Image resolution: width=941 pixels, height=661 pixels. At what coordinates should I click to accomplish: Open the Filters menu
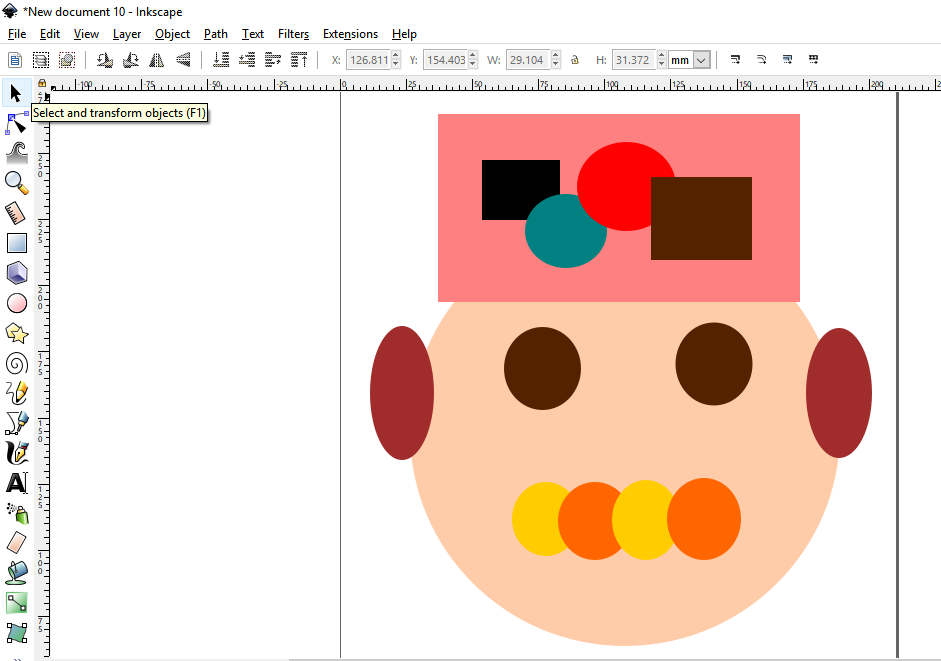click(x=293, y=34)
